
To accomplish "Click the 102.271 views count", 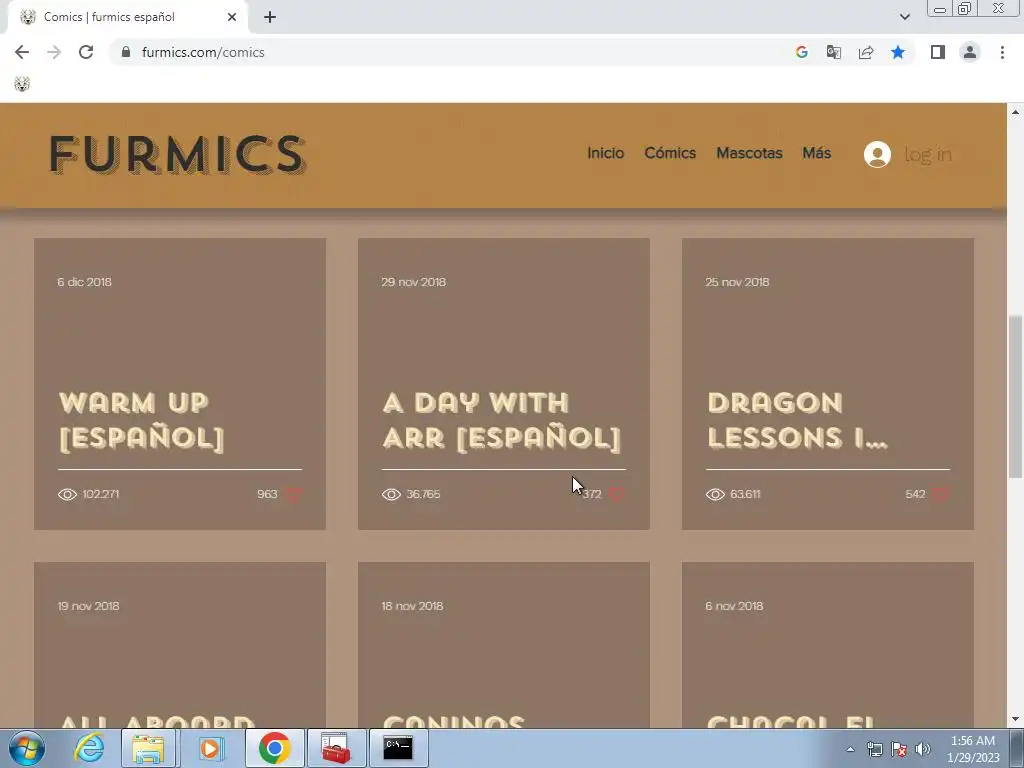I will [101, 494].
